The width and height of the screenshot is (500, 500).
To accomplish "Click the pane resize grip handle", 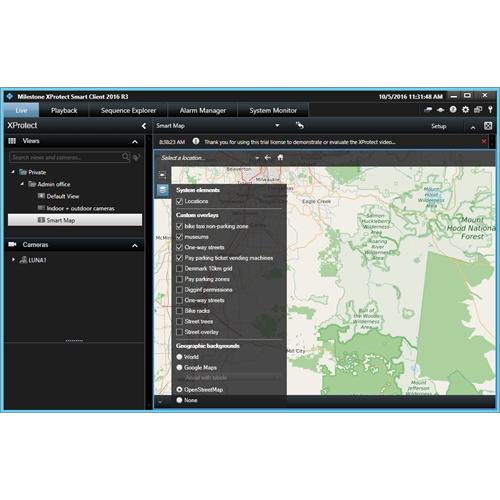I will click(74, 341).
